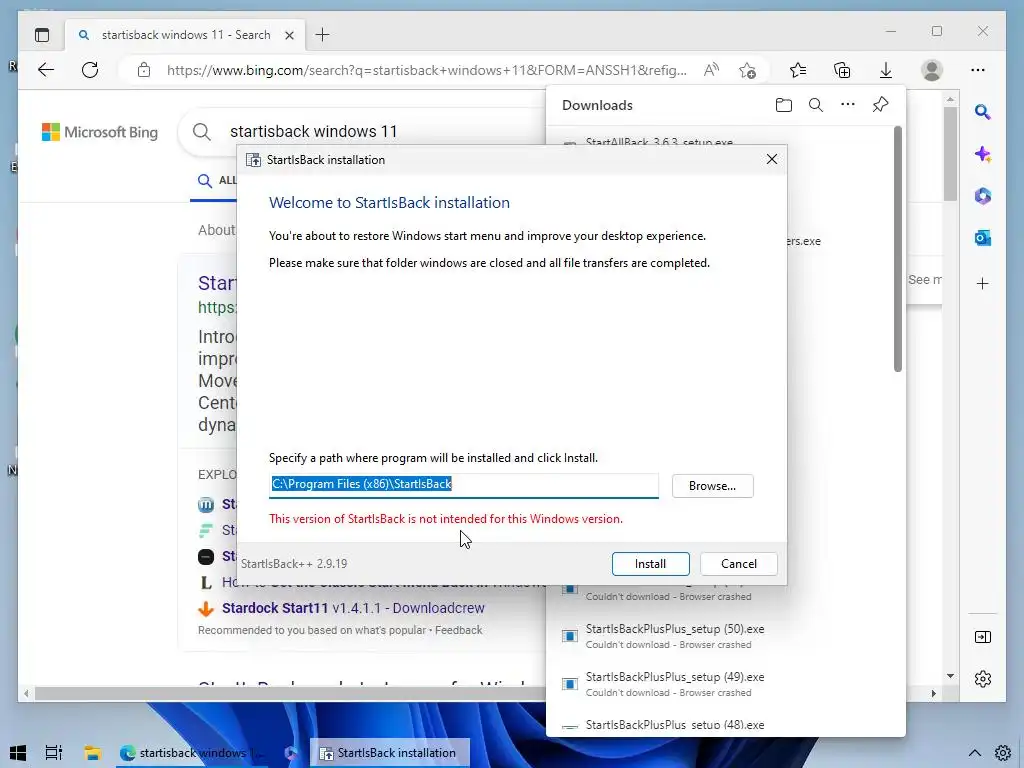Open Stardock Start11 Downloadcrew link

pos(353,608)
